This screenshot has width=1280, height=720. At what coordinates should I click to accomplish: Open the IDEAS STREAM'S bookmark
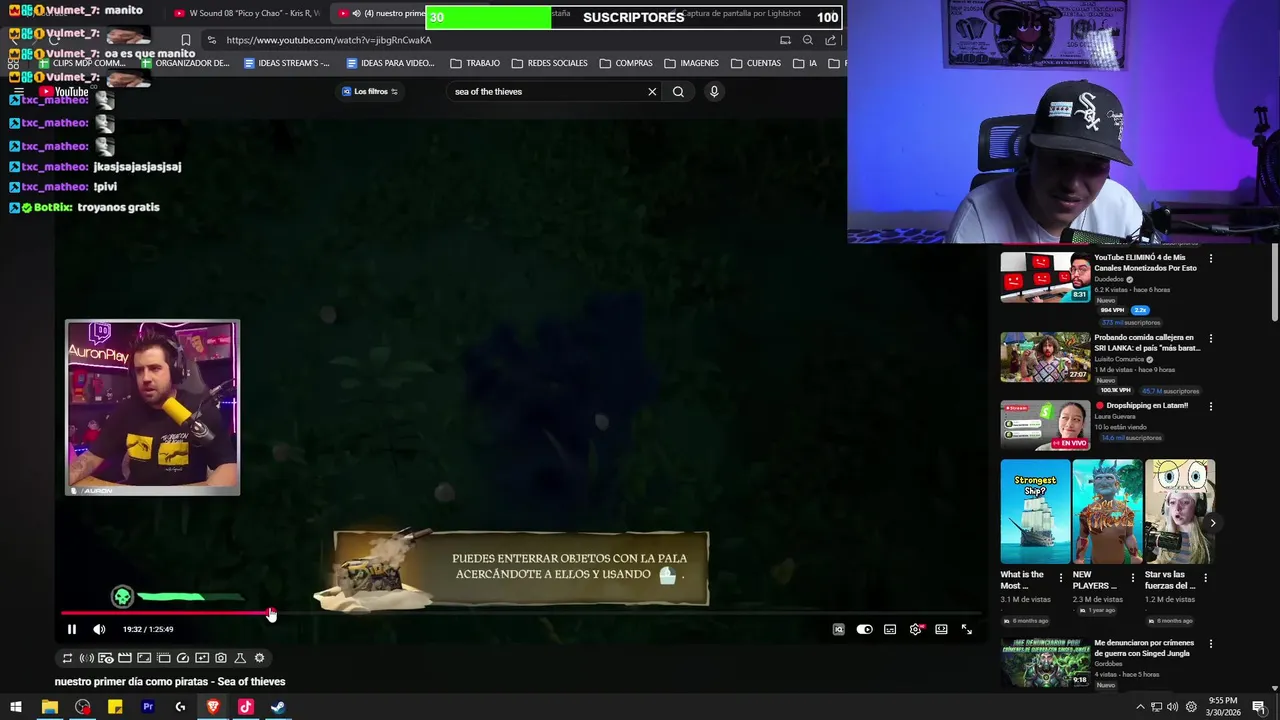287,63
